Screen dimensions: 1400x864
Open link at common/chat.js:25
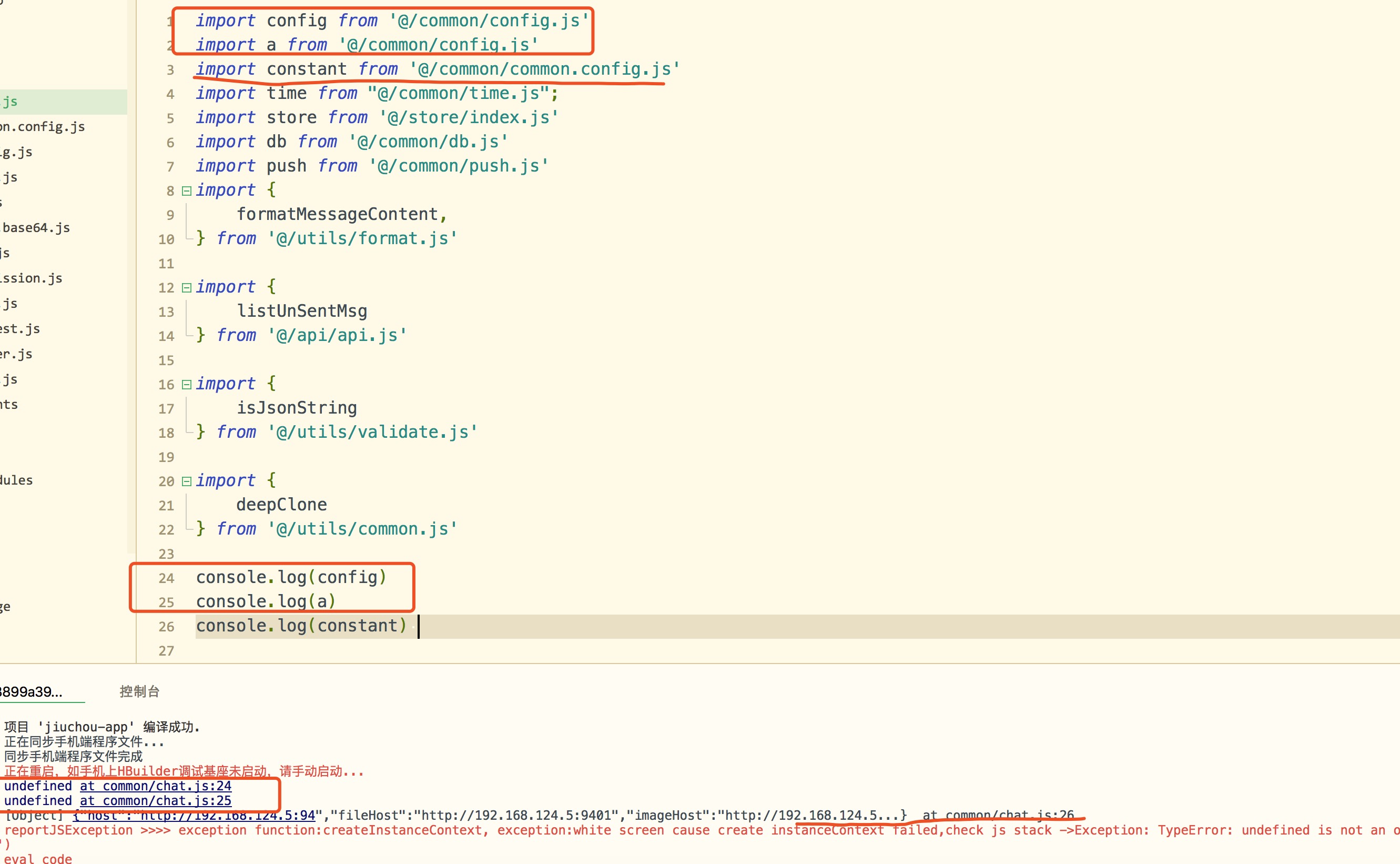[x=155, y=800]
